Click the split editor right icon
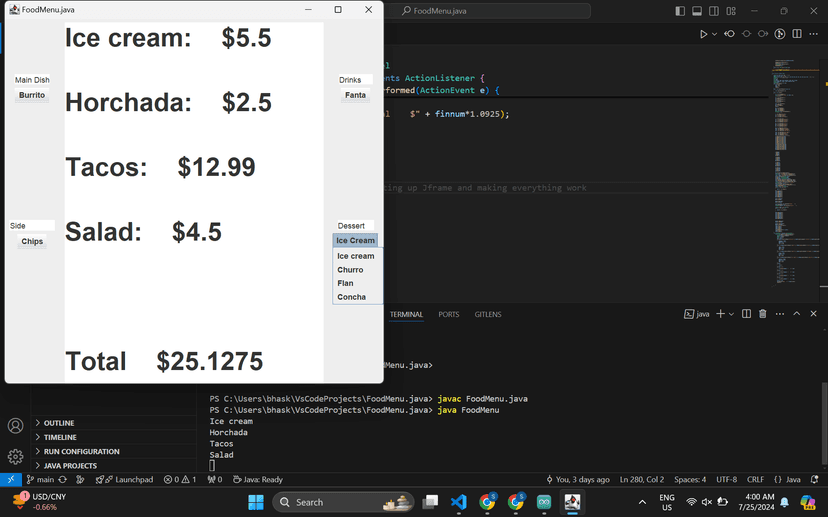The width and height of the screenshot is (828, 517). [797, 34]
